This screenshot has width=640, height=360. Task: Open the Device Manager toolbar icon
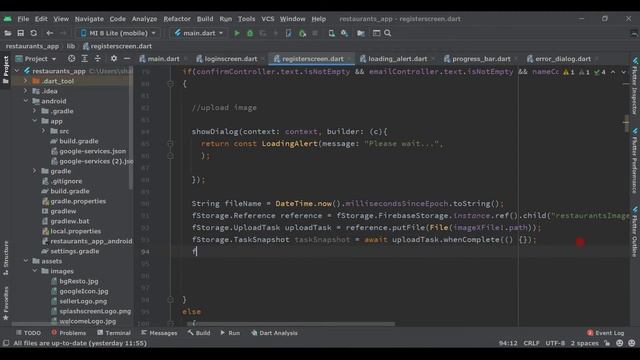coord(331,33)
